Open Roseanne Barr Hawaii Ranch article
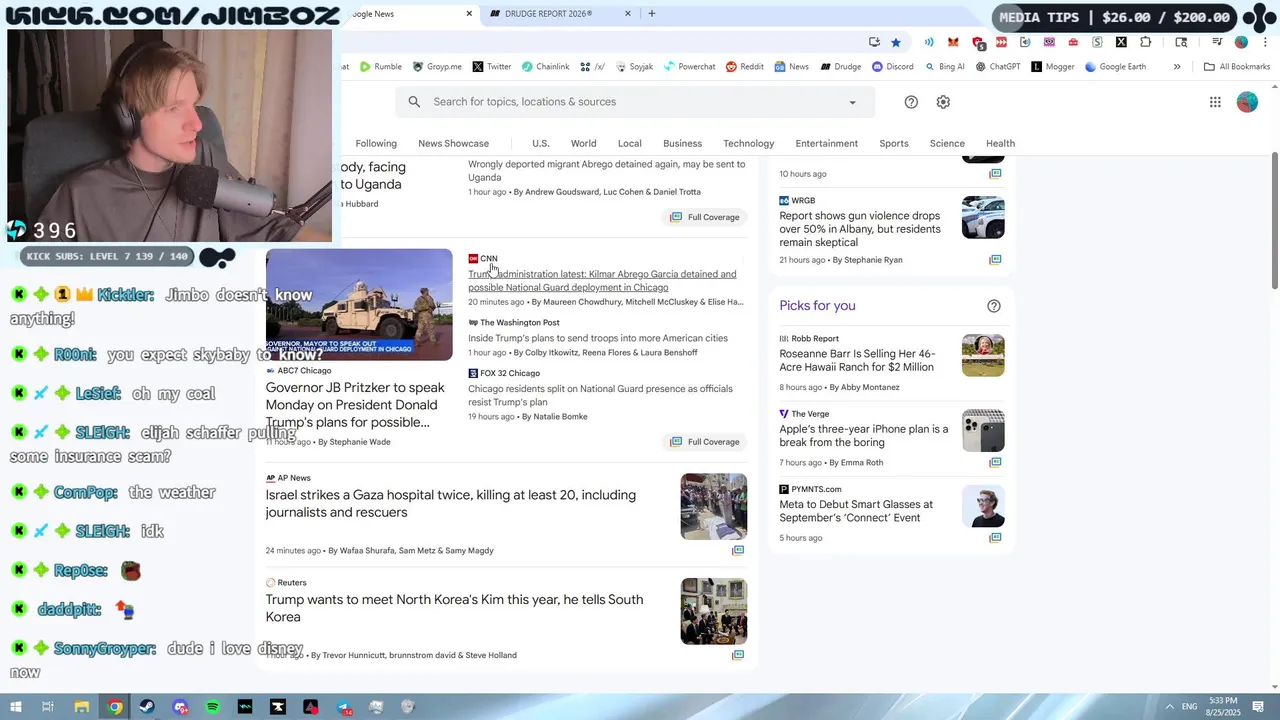 point(857,360)
